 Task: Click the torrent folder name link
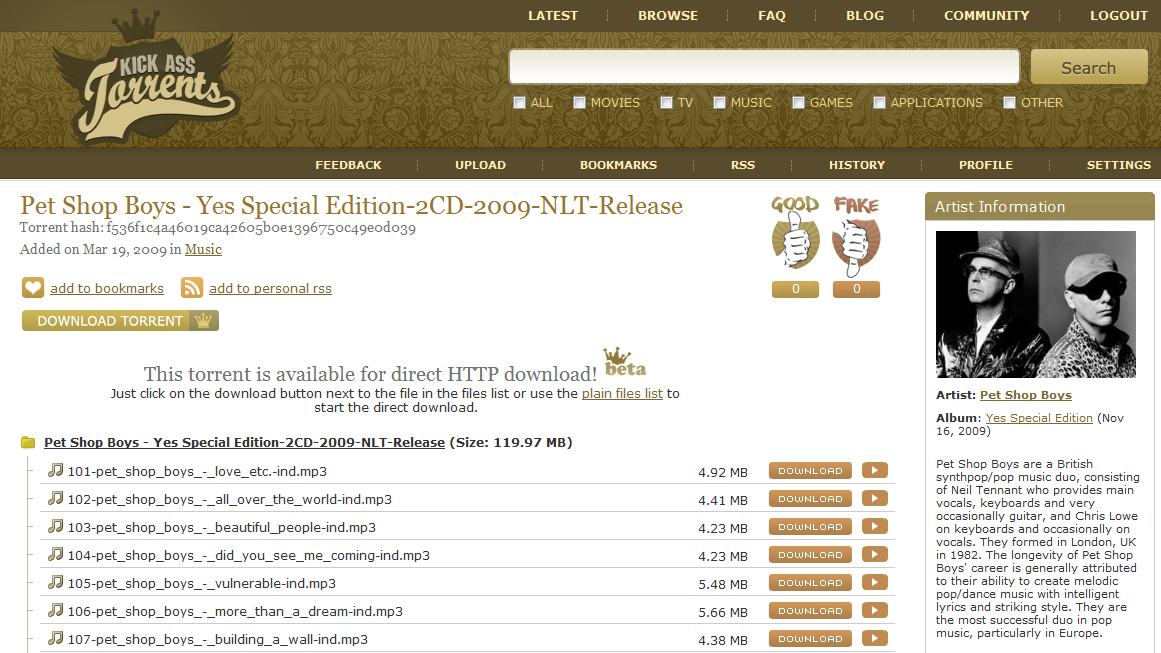(x=244, y=443)
